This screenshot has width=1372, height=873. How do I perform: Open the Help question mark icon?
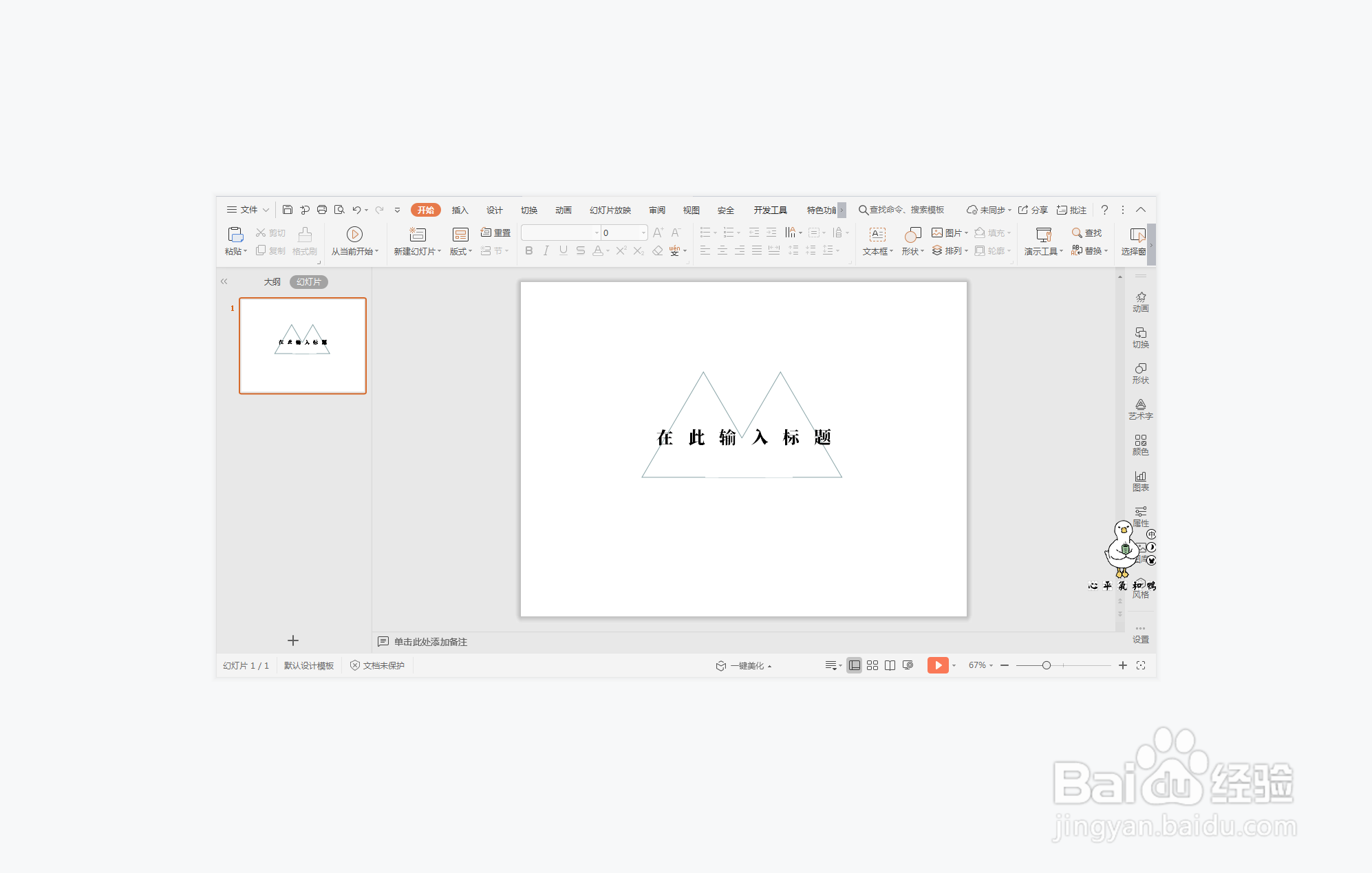pyautogui.click(x=1104, y=210)
